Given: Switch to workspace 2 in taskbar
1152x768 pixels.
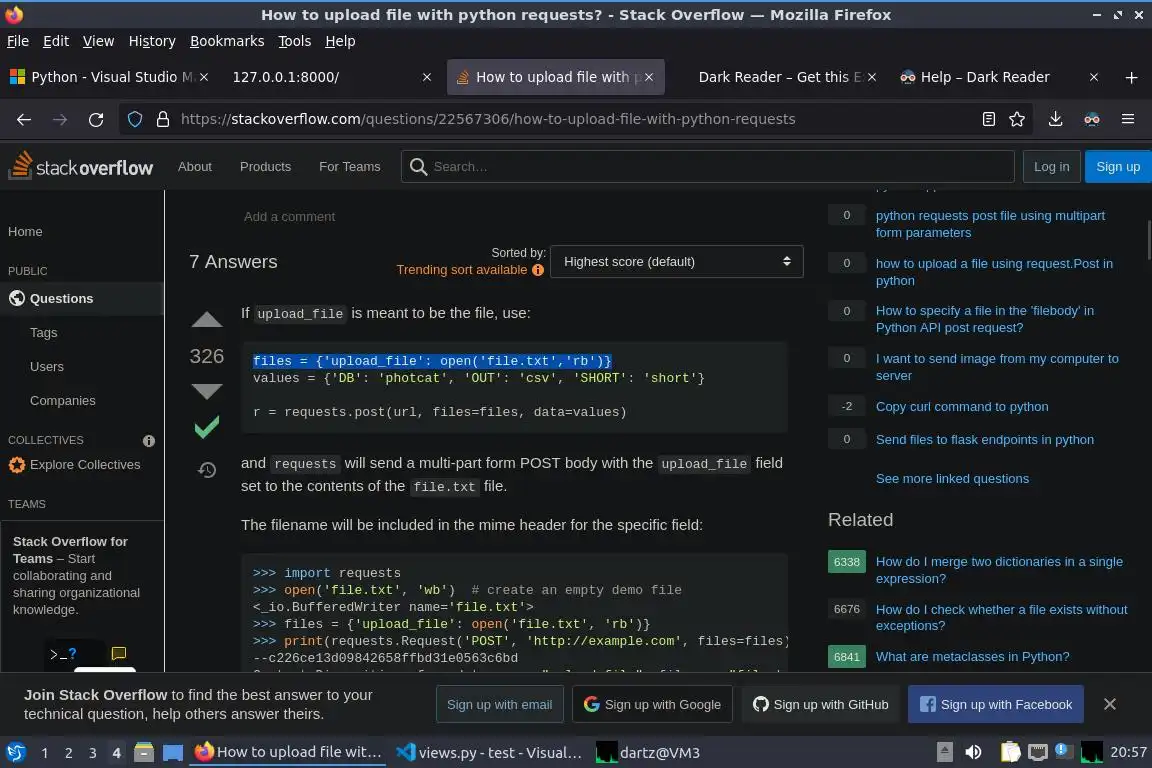Looking at the screenshot, I should 68,753.
